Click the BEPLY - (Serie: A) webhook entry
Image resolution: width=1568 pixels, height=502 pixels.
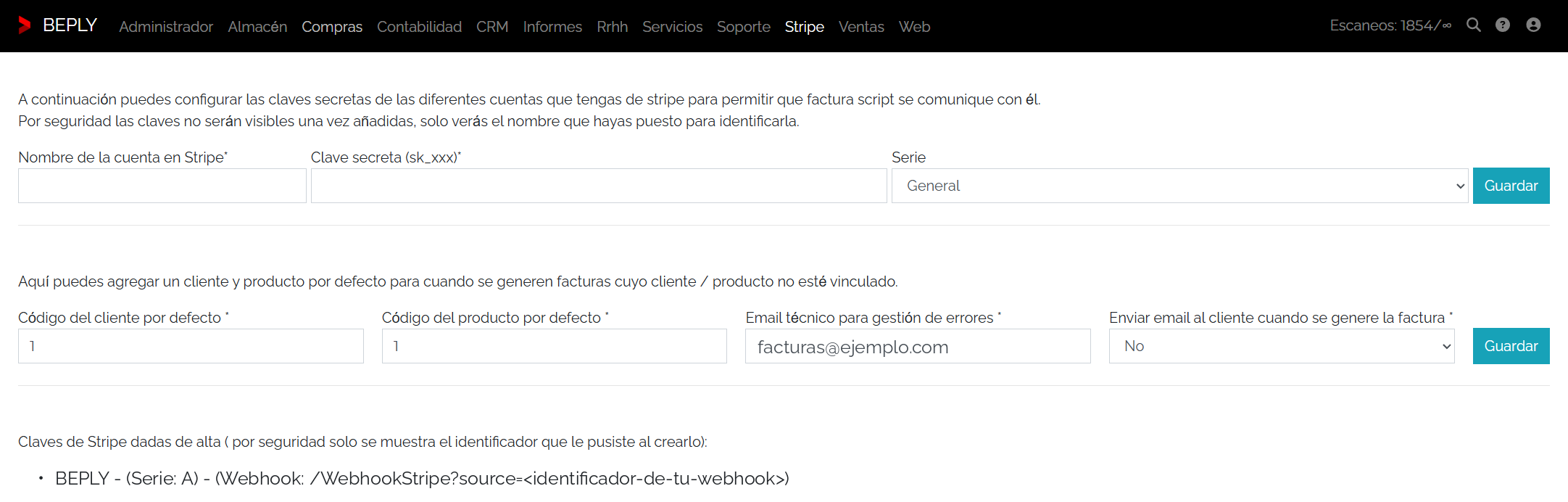(422, 479)
